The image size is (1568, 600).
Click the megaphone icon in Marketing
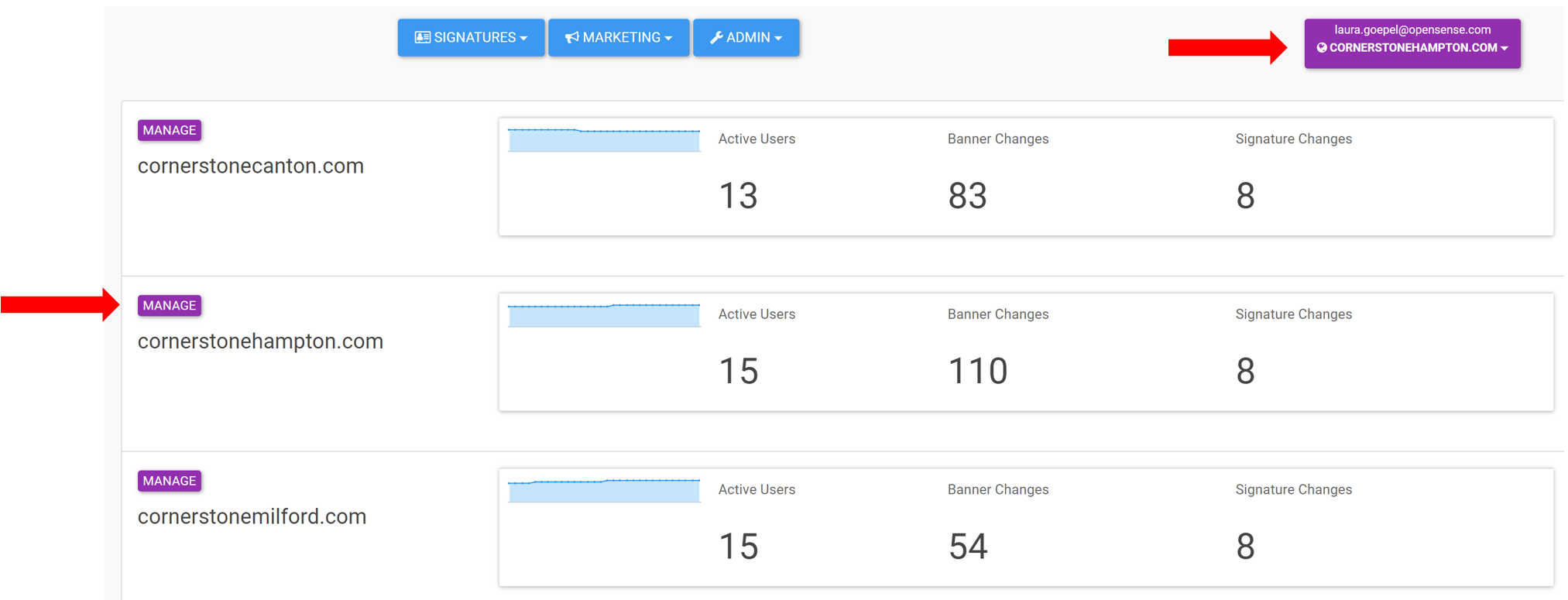pos(572,37)
